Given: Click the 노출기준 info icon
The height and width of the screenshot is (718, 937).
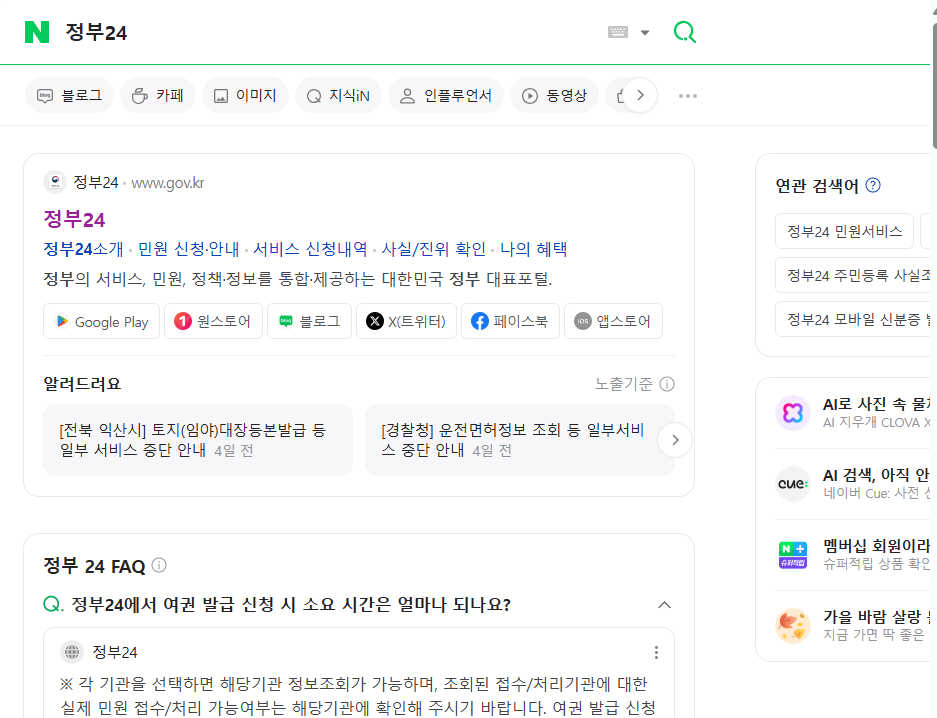Looking at the screenshot, I should pyautogui.click(x=666, y=383).
